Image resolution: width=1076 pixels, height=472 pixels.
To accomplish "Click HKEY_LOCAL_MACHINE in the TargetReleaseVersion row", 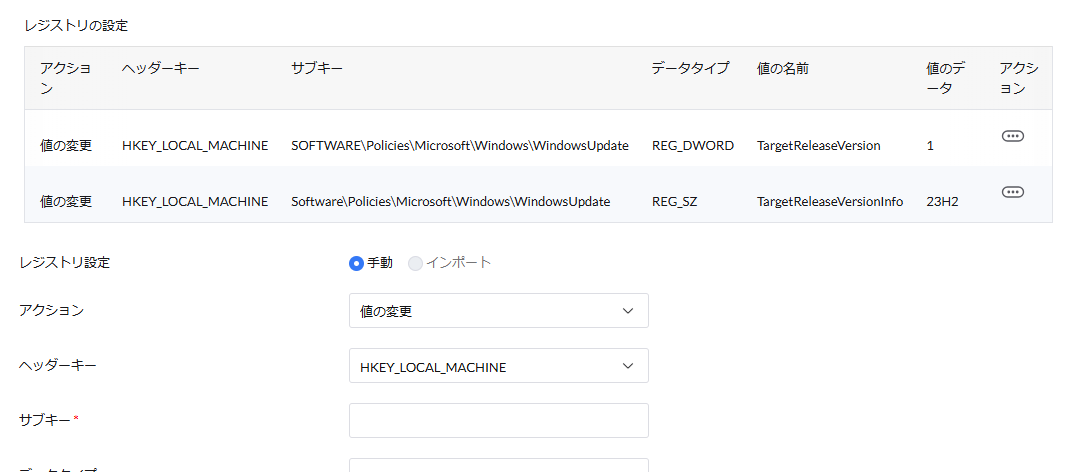I will [x=195, y=145].
